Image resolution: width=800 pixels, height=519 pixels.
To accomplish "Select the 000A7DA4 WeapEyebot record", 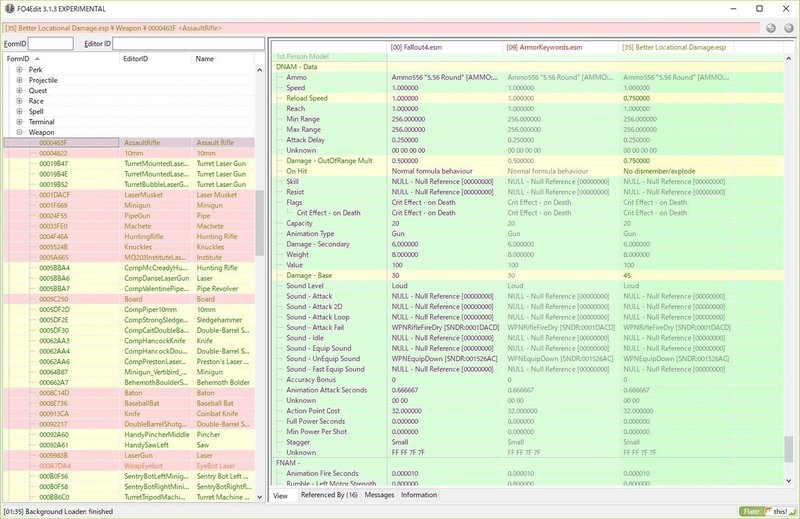I will tap(129, 465).
